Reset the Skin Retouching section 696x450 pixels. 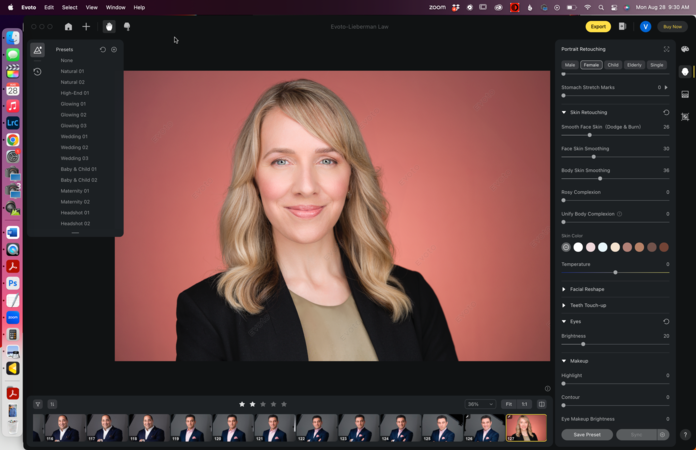pos(666,112)
